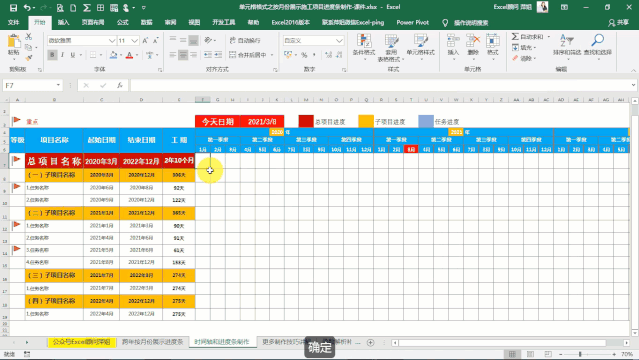This screenshot has width=639, height=360.
Task: Click the Paste clipboard icon
Action: [x=13, y=41]
